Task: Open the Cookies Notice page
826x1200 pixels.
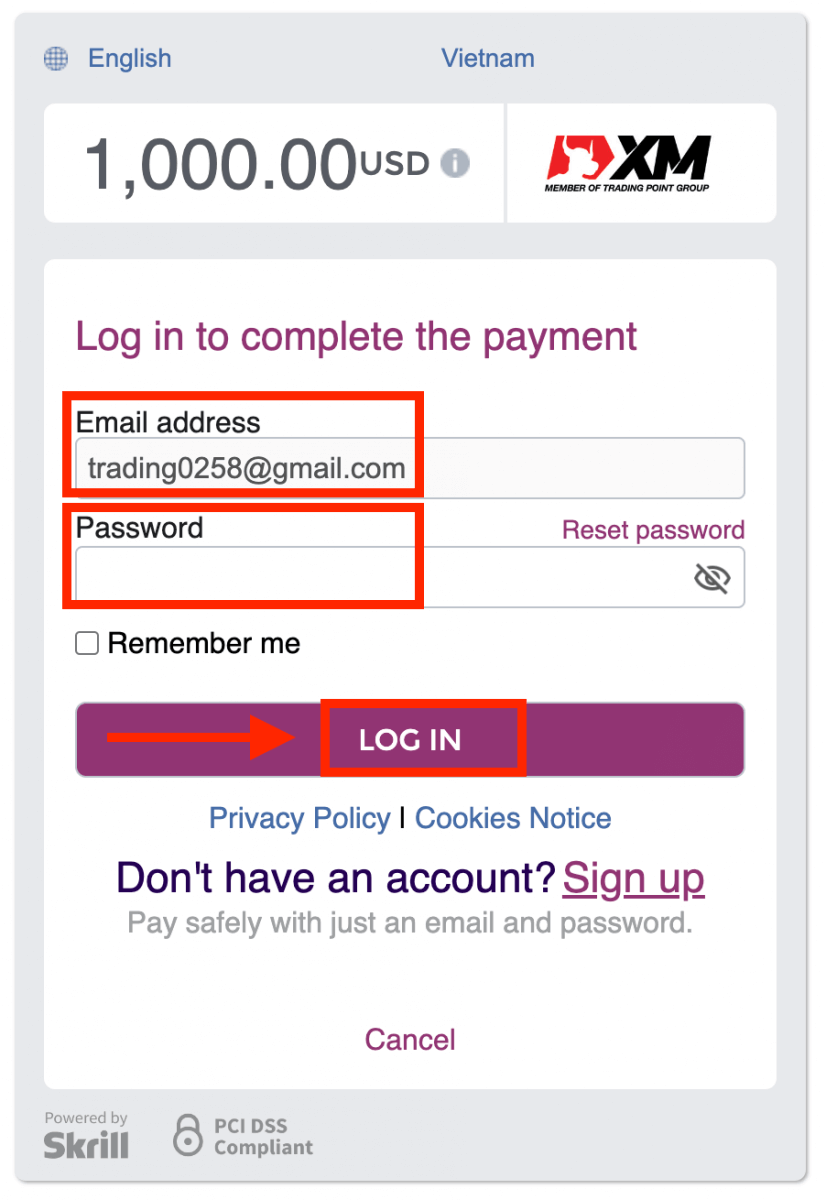Action: click(512, 818)
